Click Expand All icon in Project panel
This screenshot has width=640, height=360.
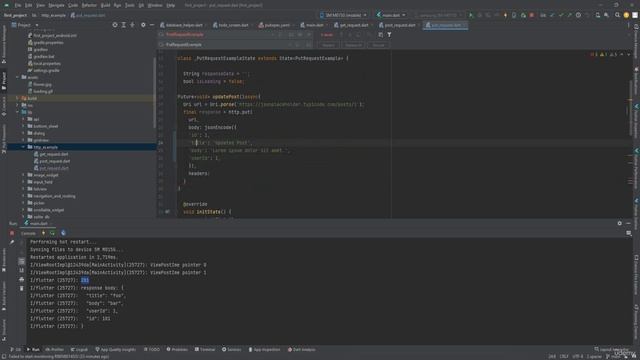[x=124, y=25]
